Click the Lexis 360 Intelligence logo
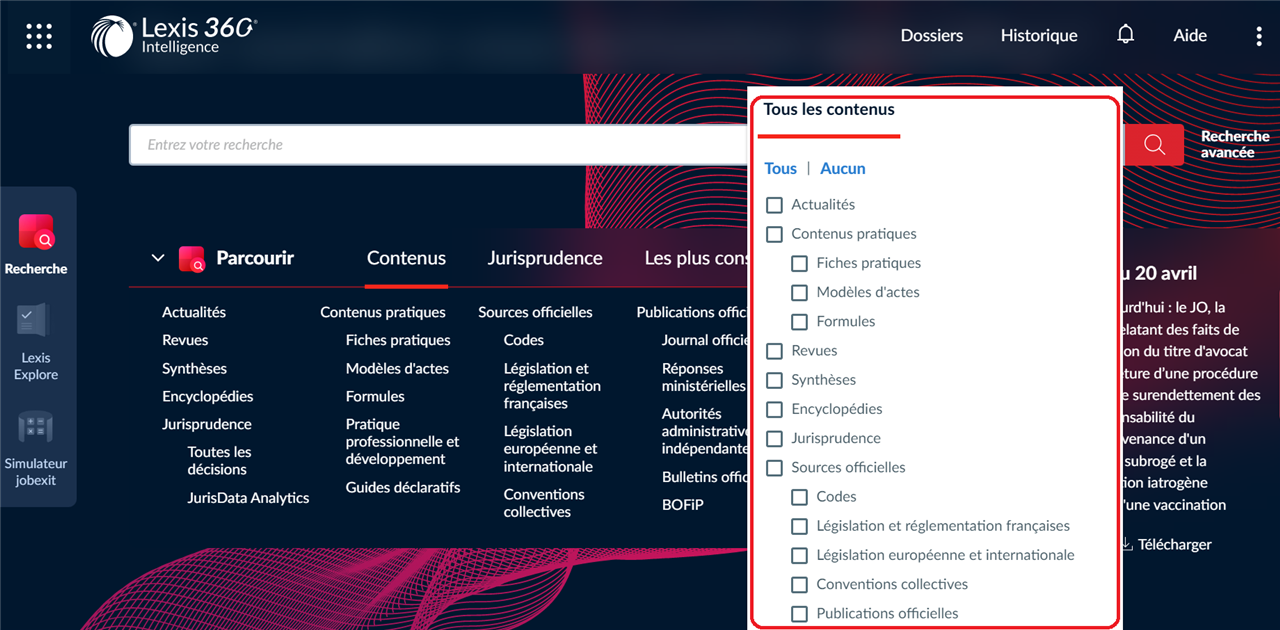Image resolution: width=1280 pixels, height=630 pixels. (173, 35)
